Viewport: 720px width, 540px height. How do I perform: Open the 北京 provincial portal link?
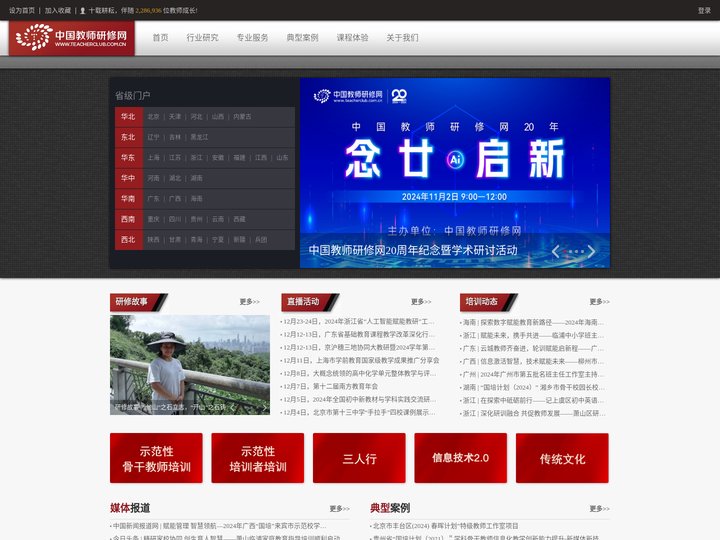point(153,117)
